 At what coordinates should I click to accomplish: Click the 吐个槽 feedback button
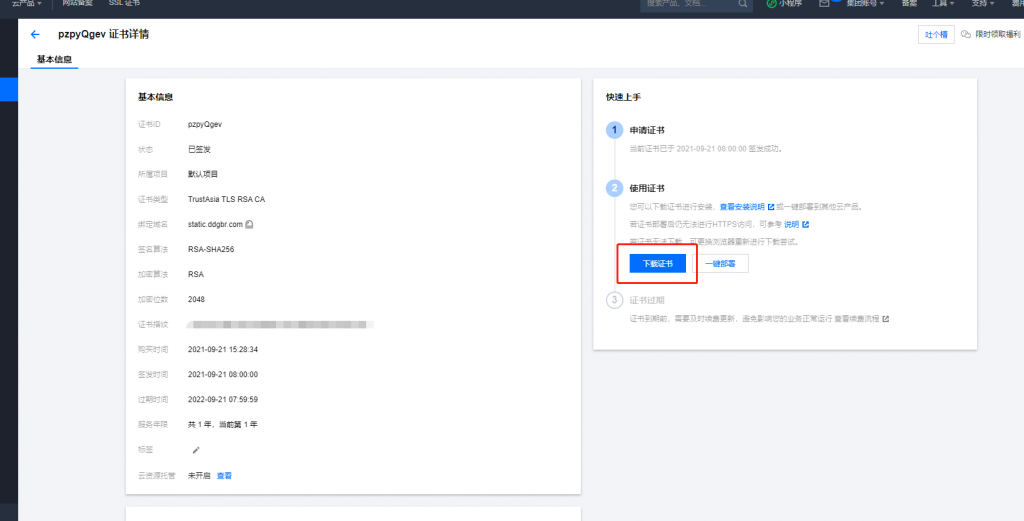(x=936, y=35)
